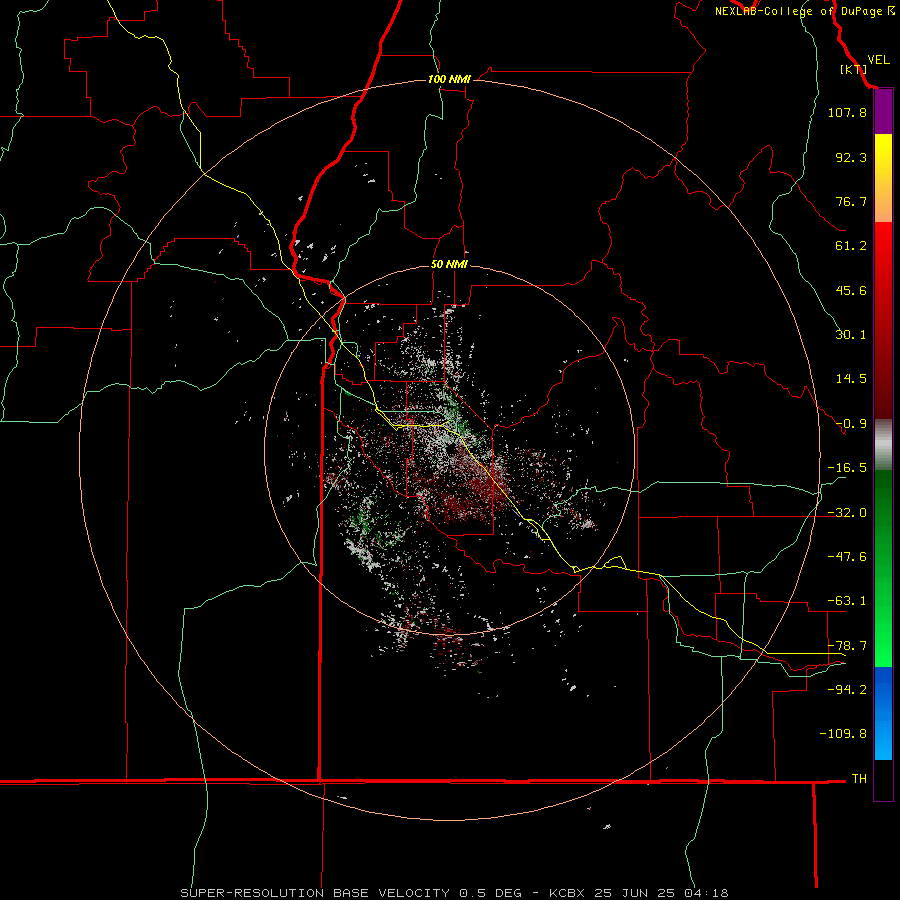Click the 92.3 velocity scale value

[851, 157]
